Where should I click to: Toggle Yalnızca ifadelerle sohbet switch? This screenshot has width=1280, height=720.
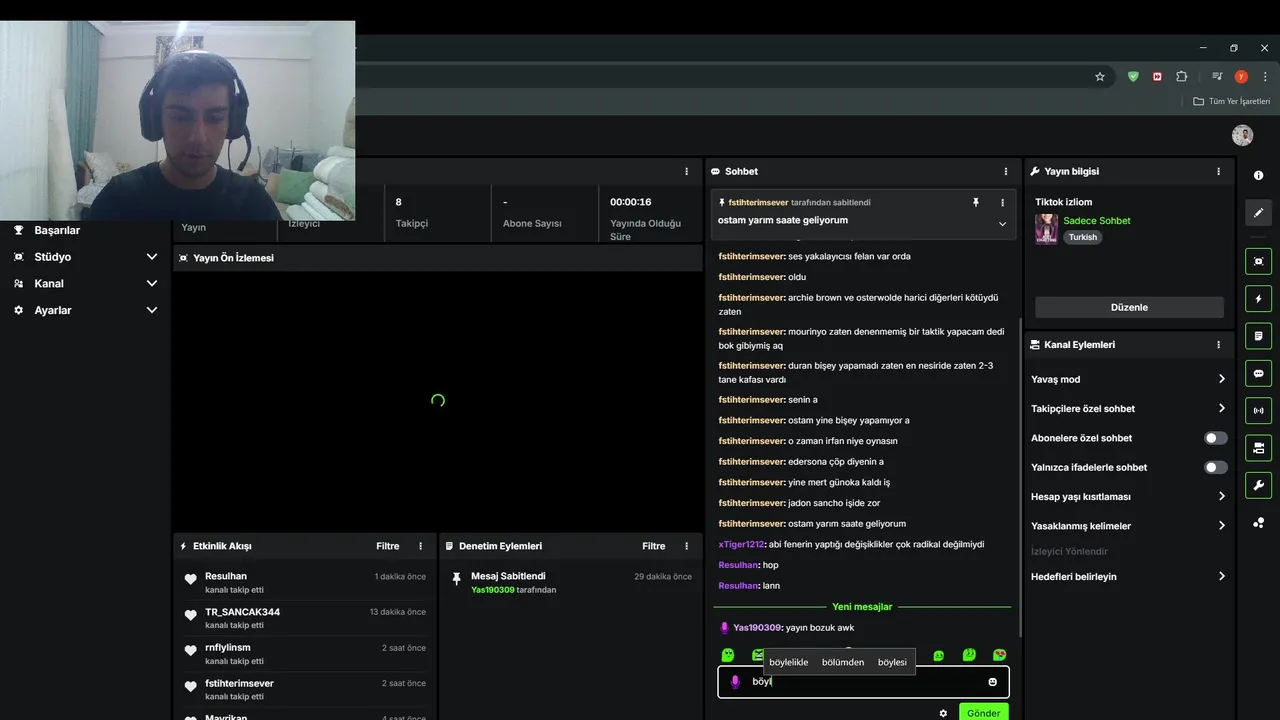point(1216,467)
